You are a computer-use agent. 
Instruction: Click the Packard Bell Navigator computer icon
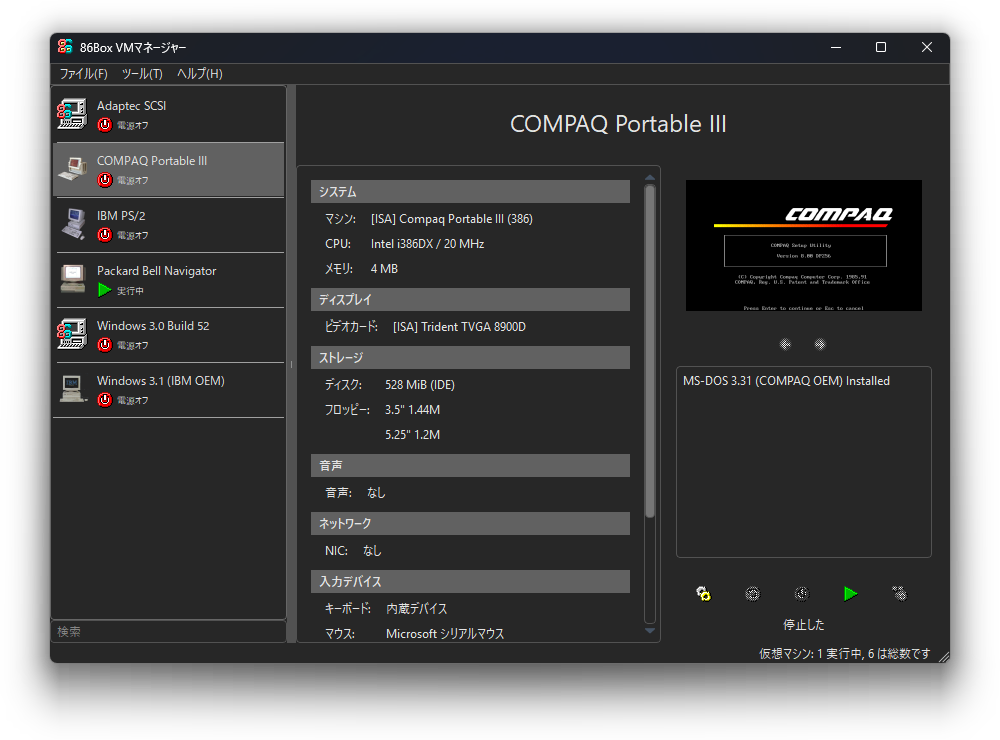click(x=72, y=279)
